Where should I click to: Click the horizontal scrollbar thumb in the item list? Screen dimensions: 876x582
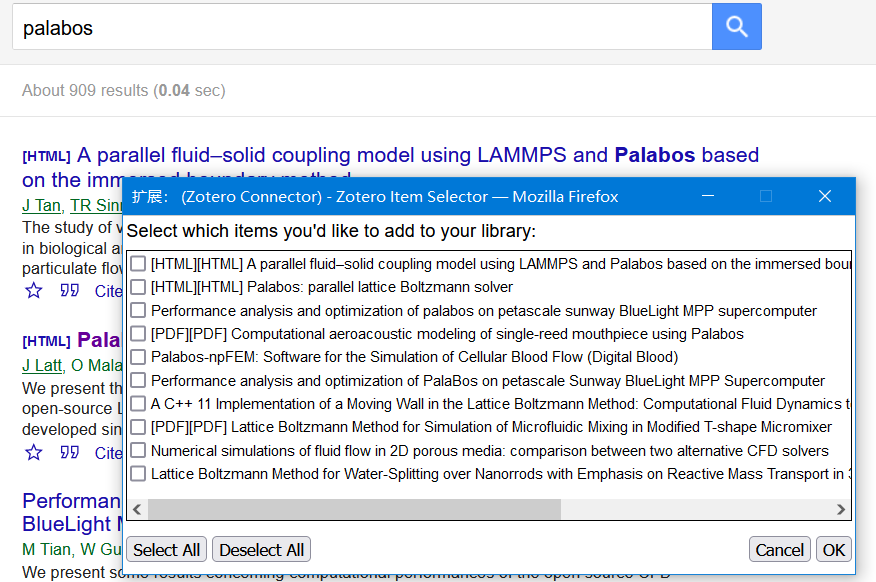[x=354, y=509]
